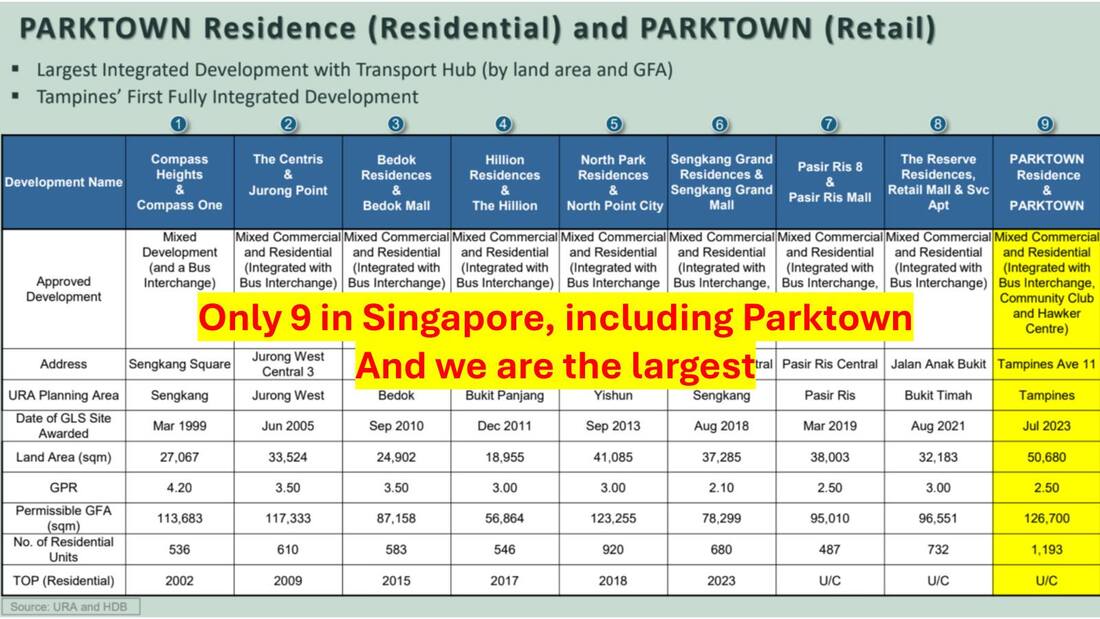Click the 'Yishun' planning area cell
This screenshot has width=1100, height=619.
[613, 395]
